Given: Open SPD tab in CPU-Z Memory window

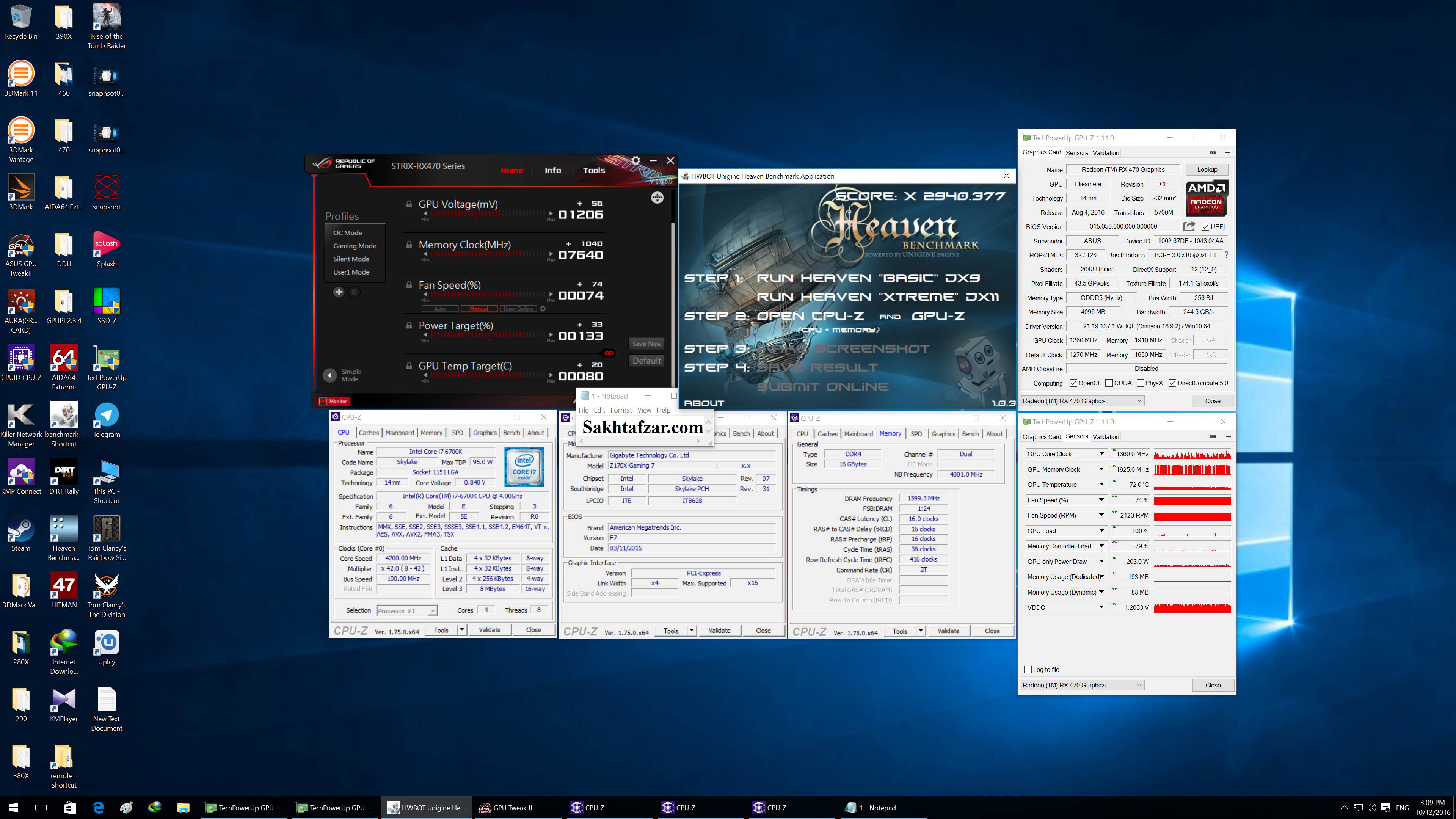Looking at the screenshot, I should pos(916,433).
